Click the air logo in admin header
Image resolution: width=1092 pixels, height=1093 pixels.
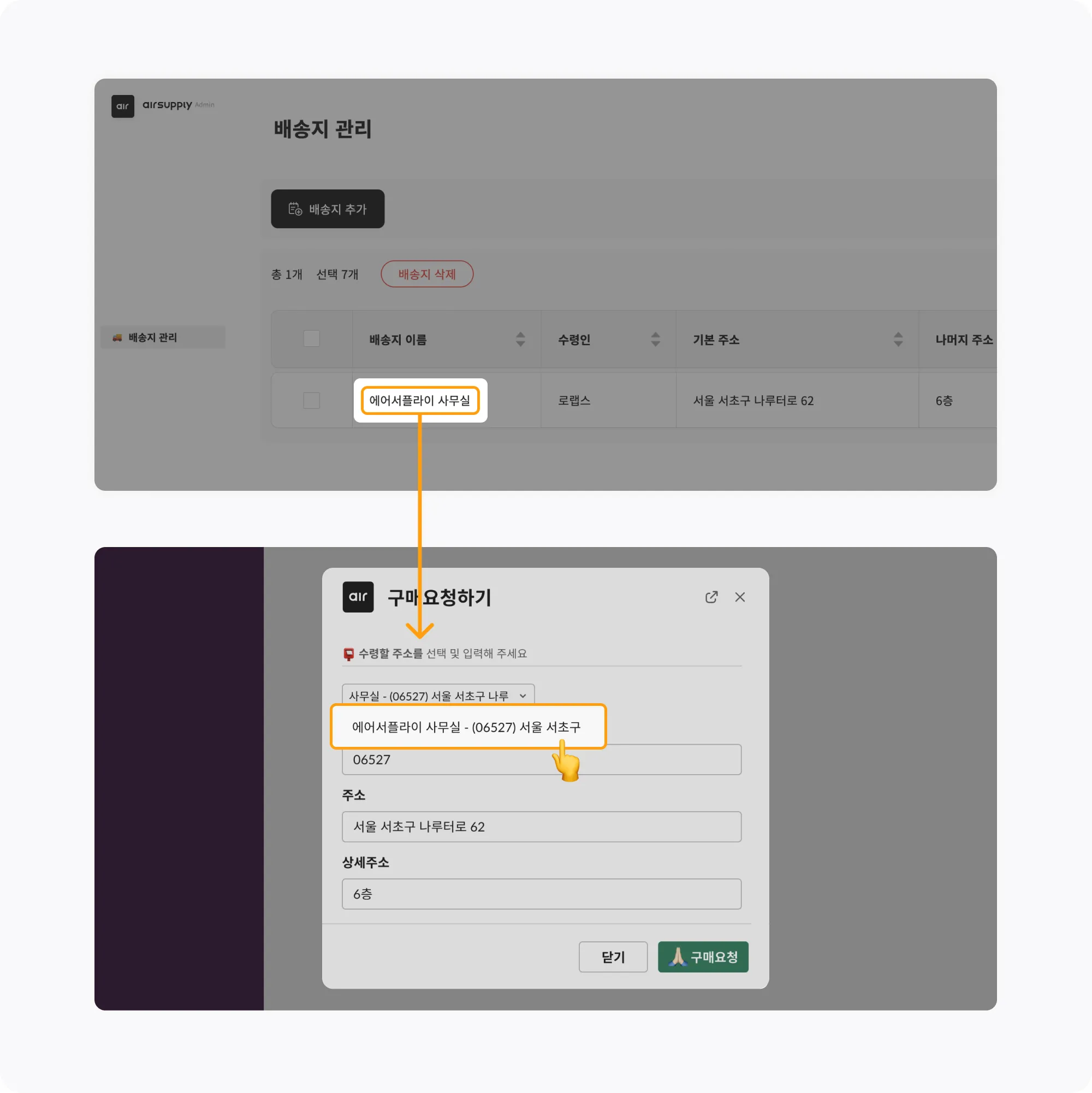[x=123, y=106]
